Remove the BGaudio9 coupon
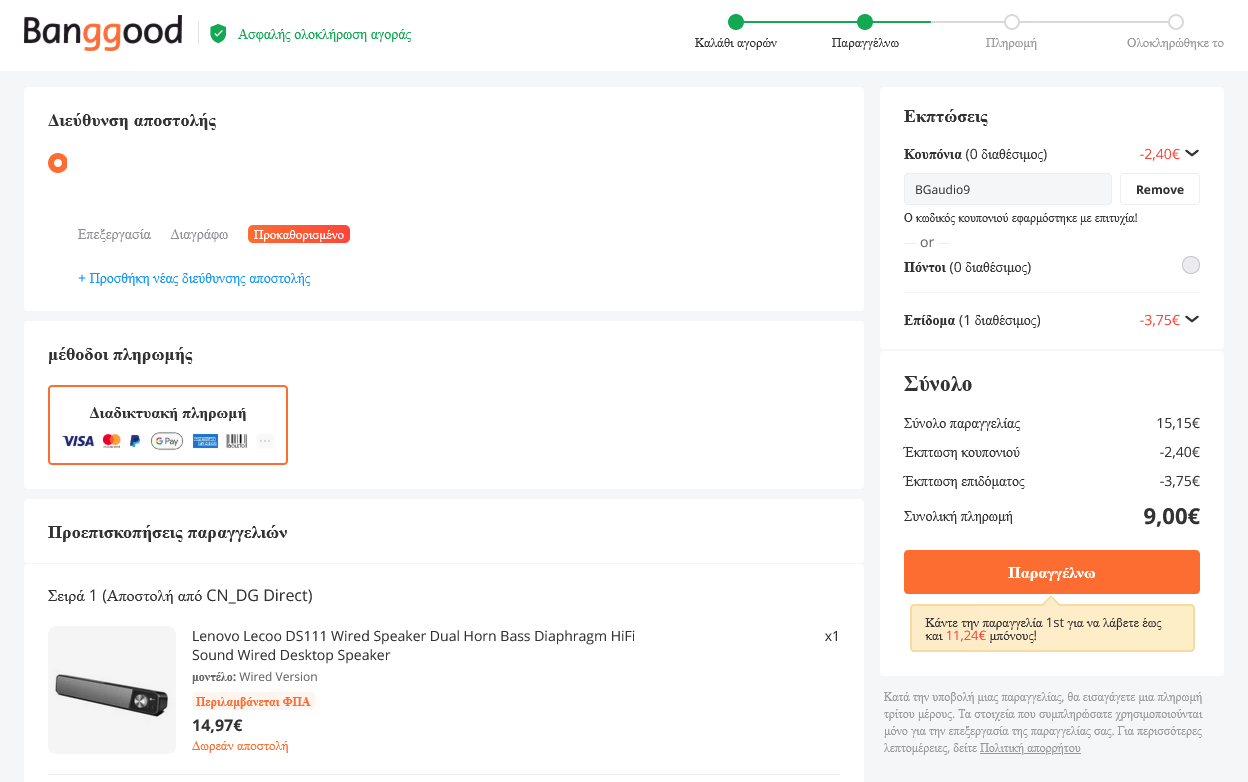Viewport: 1248px width, 782px height. [1160, 189]
